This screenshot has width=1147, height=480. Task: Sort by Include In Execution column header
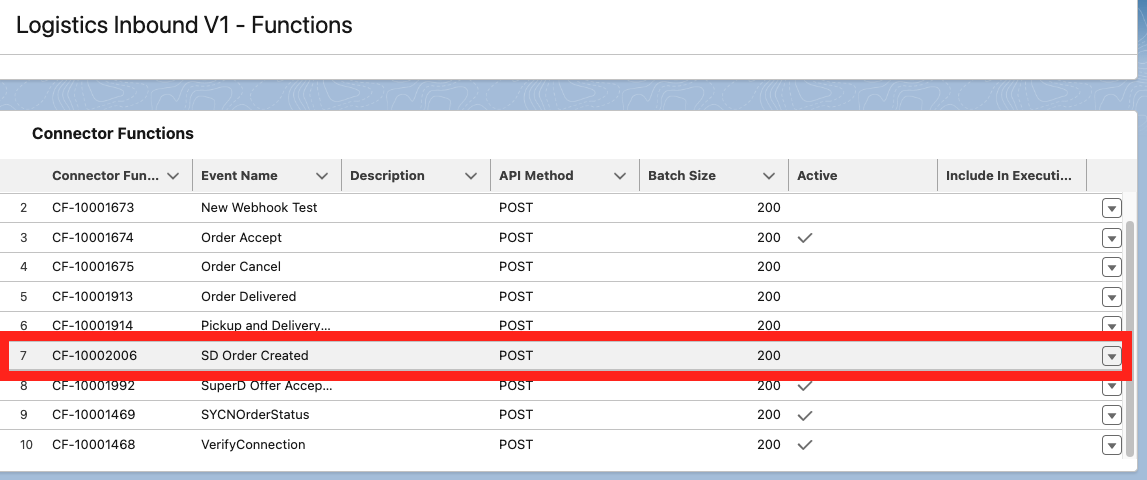[x=1009, y=176]
